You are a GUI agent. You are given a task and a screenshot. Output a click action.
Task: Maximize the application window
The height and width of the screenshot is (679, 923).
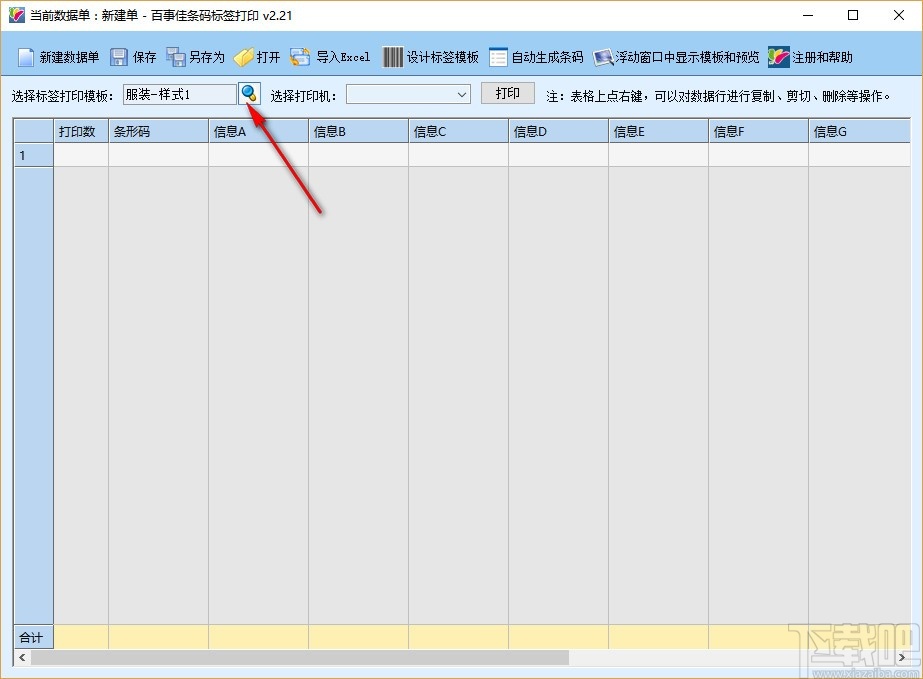pos(853,15)
